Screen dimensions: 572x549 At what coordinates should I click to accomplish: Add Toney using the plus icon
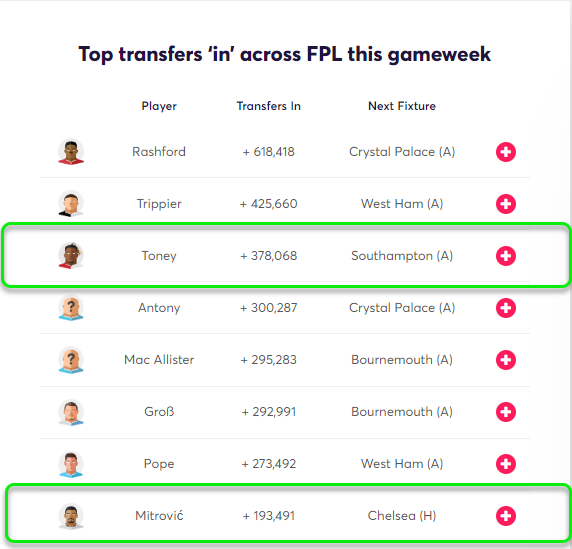[506, 256]
